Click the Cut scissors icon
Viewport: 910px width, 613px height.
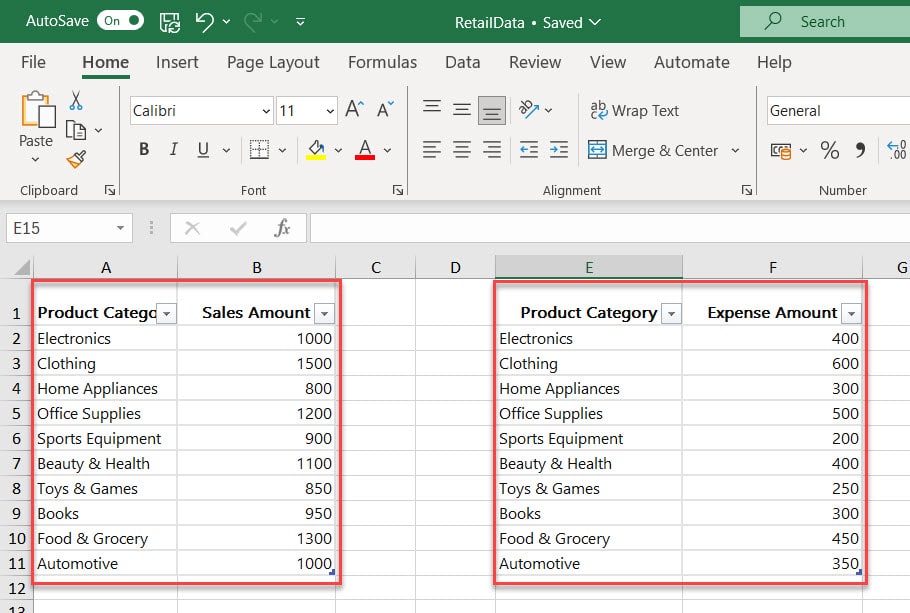click(x=76, y=100)
